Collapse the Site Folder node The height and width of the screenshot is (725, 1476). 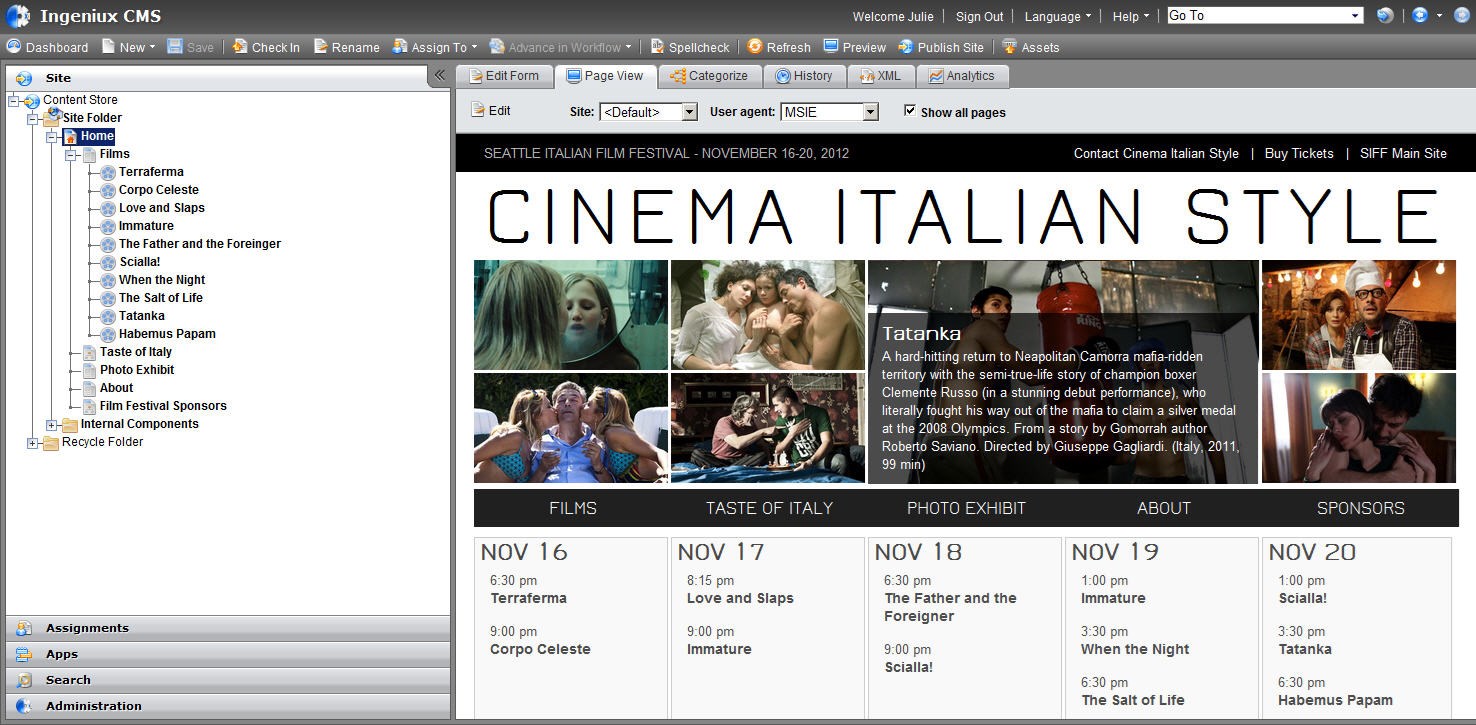pyautogui.click(x=33, y=119)
